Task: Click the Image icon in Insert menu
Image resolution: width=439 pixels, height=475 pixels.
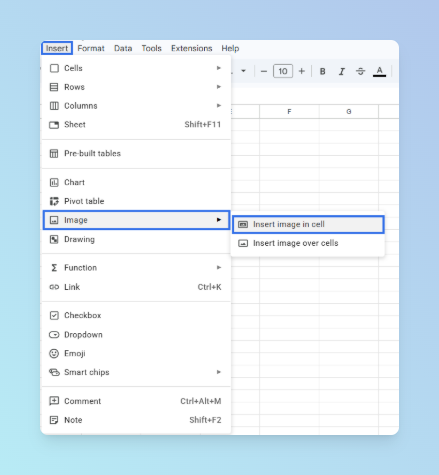Action: tap(54, 220)
